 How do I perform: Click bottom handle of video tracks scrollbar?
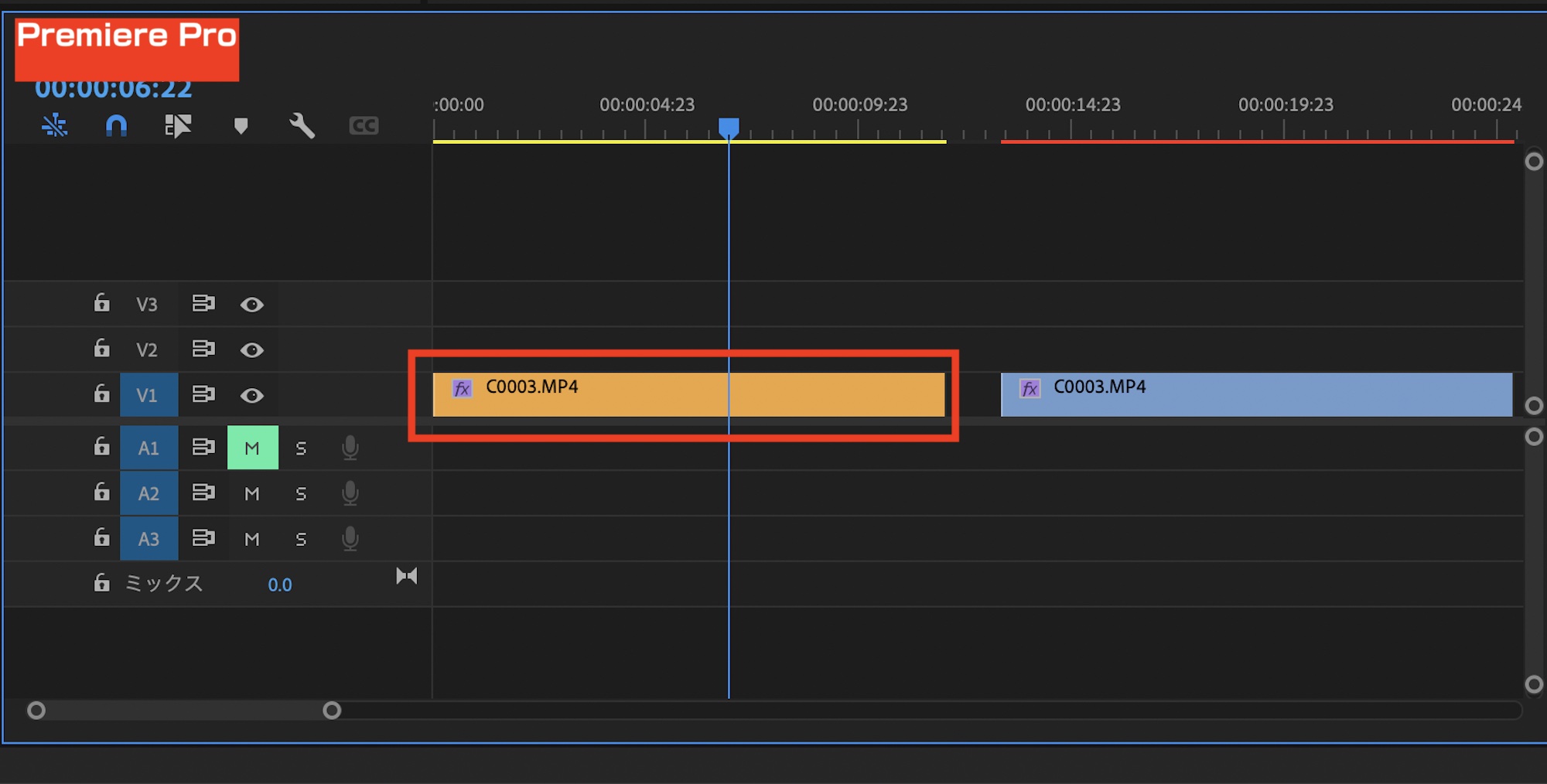tap(1534, 406)
